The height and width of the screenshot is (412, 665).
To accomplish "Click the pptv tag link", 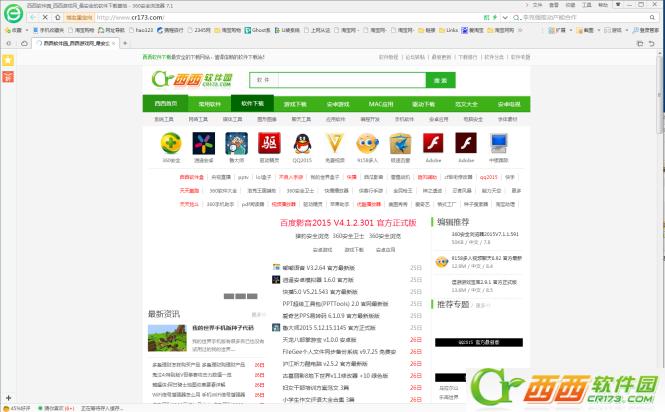I will coord(243,177).
